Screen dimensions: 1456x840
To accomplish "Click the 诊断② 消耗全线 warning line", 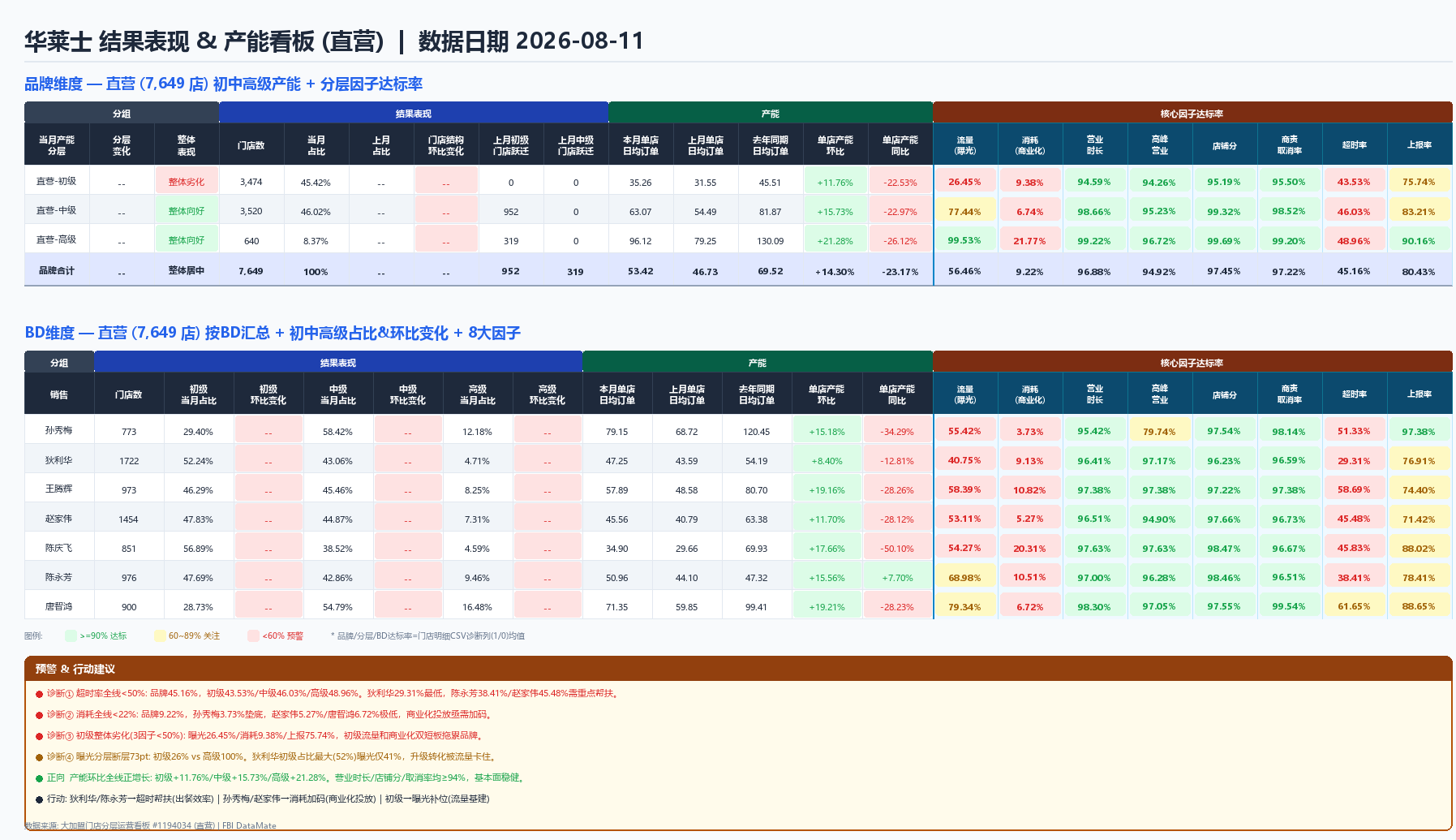I will 264,715.
